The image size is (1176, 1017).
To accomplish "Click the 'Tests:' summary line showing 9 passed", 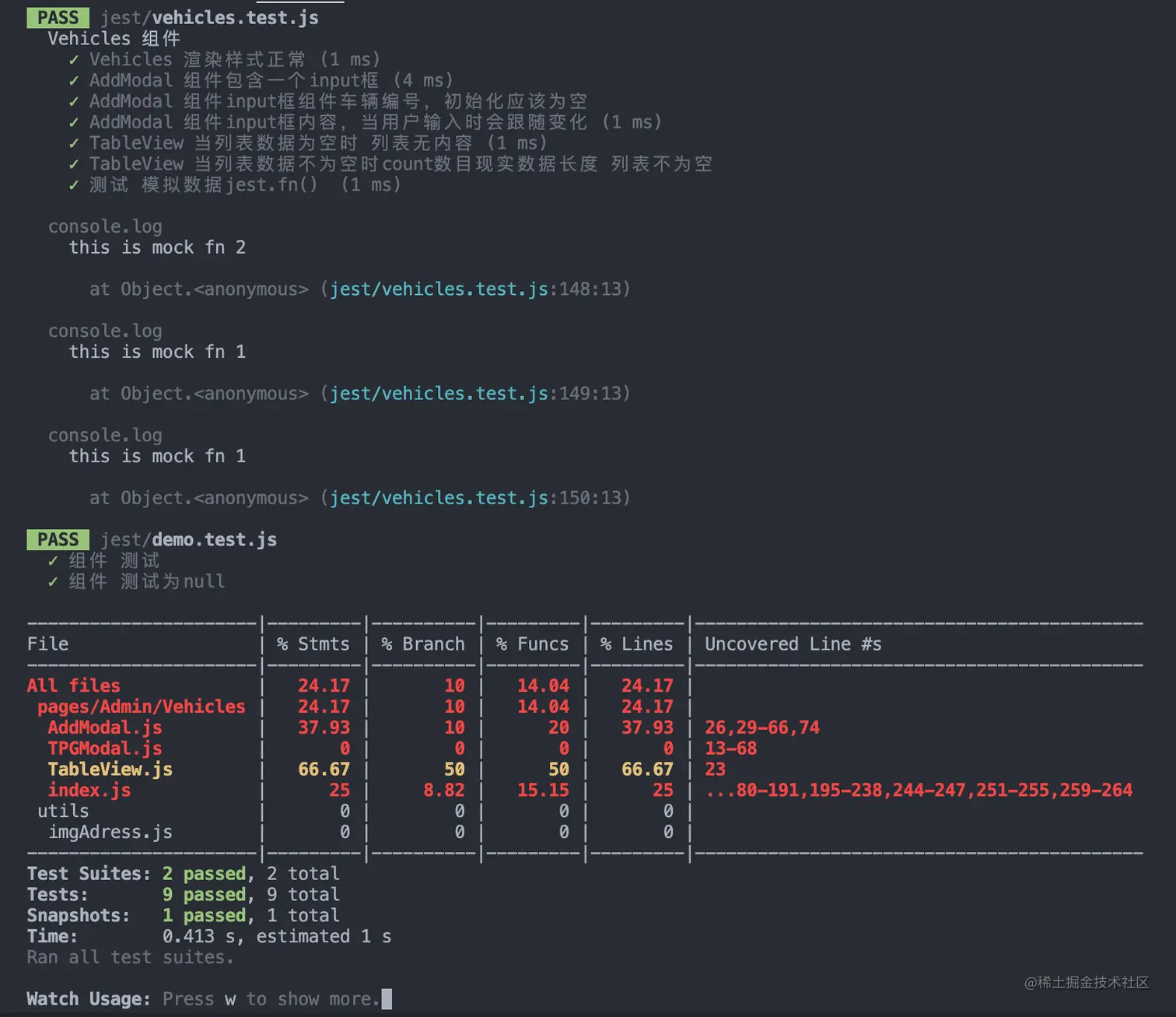I will point(184,895).
